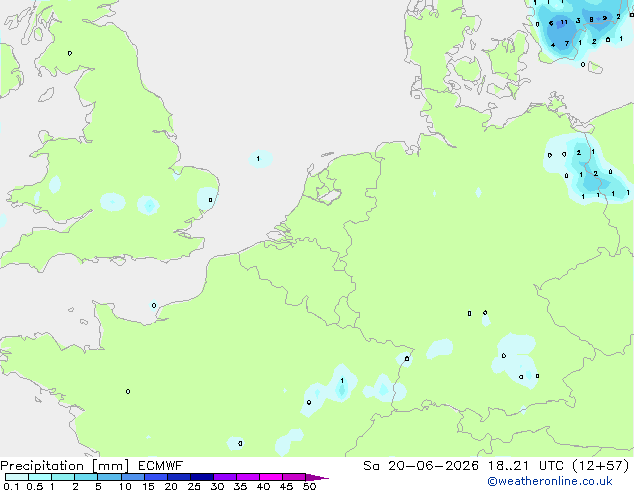Click the '0.5' legend scale label
The height and width of the screenshot is (490, 634).
pyautogui.click(x=35, y=486)
